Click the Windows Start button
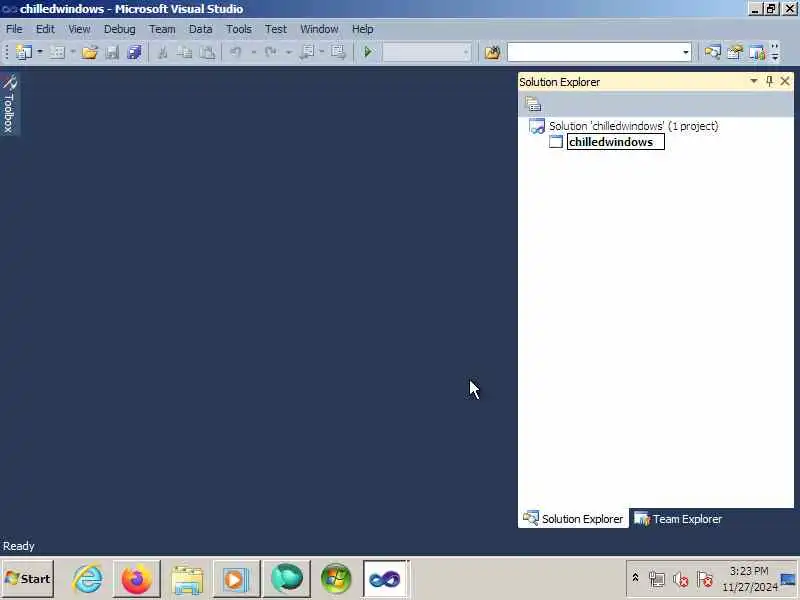 (28, 579)
